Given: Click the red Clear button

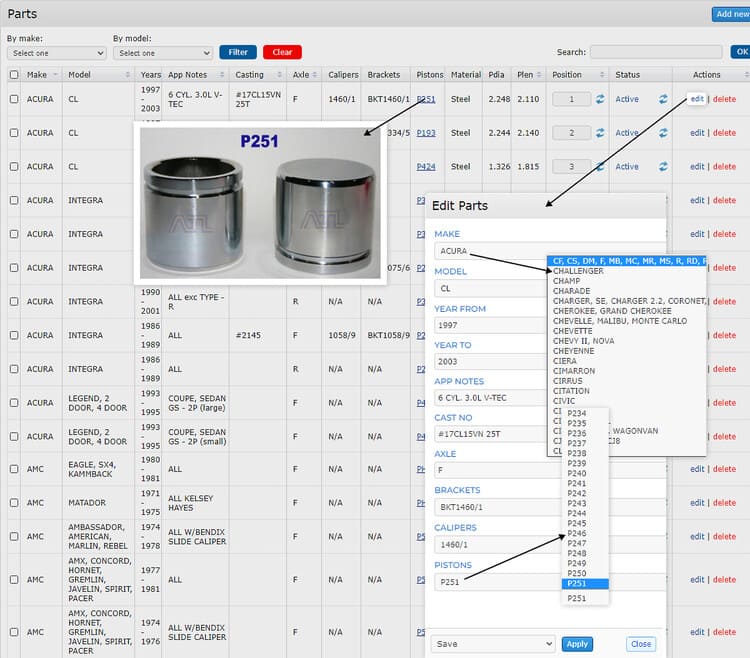Looking at the screenshot, I should (282, 52).
